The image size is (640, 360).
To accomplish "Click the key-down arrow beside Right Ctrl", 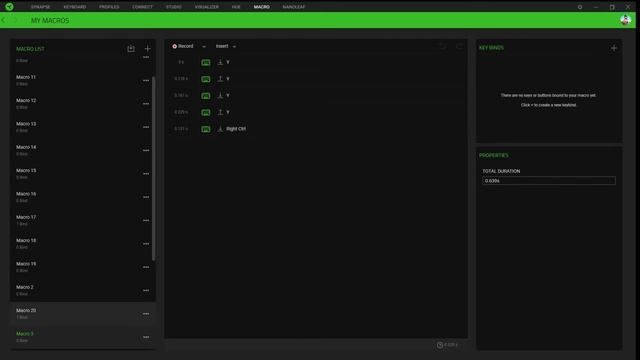I will [x=220, y=129].
